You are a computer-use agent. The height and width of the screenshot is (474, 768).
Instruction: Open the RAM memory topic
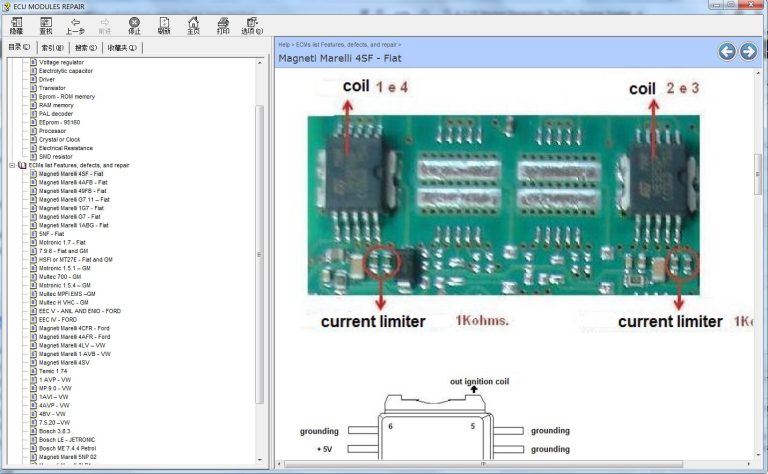[56, 105]
